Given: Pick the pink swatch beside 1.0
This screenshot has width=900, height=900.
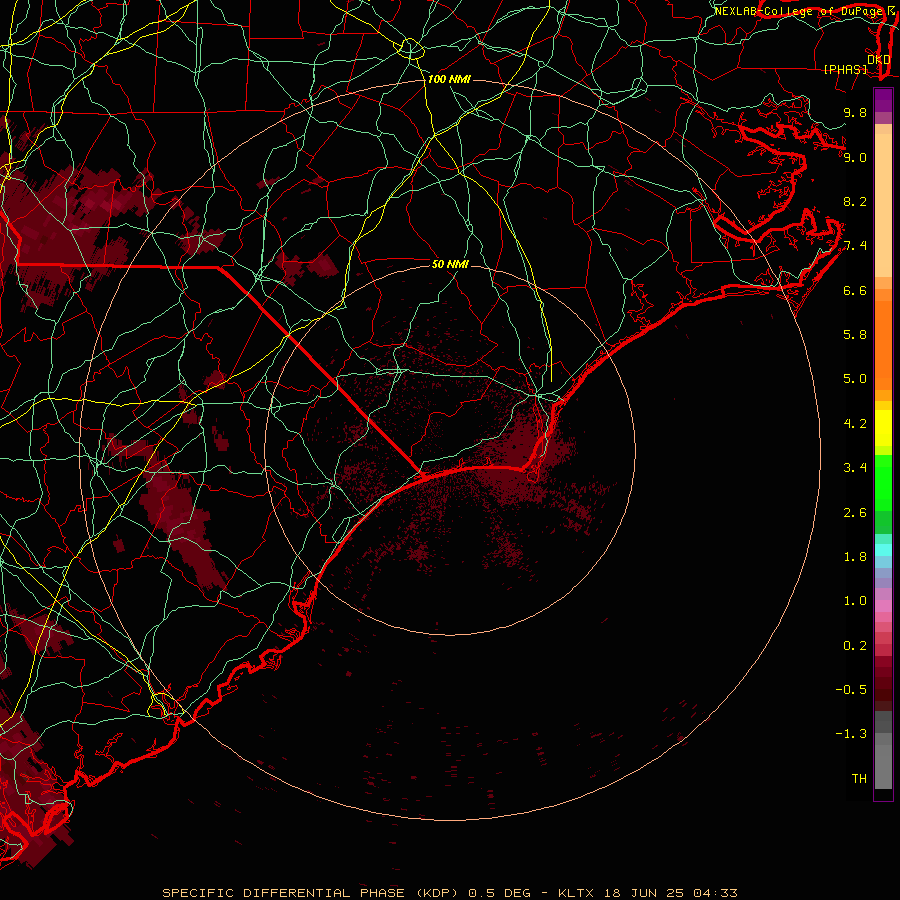Looking at the screenshot, I should [x=883, y=606].
